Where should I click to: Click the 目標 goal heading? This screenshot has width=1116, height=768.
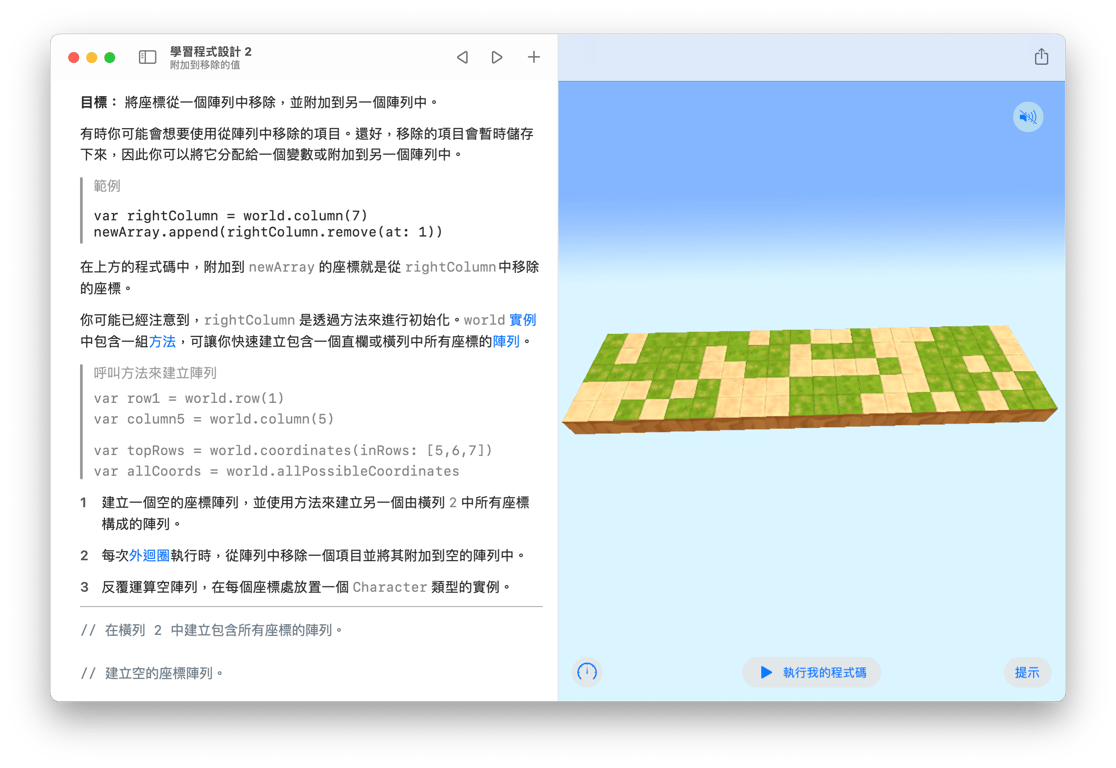[98, 102]
